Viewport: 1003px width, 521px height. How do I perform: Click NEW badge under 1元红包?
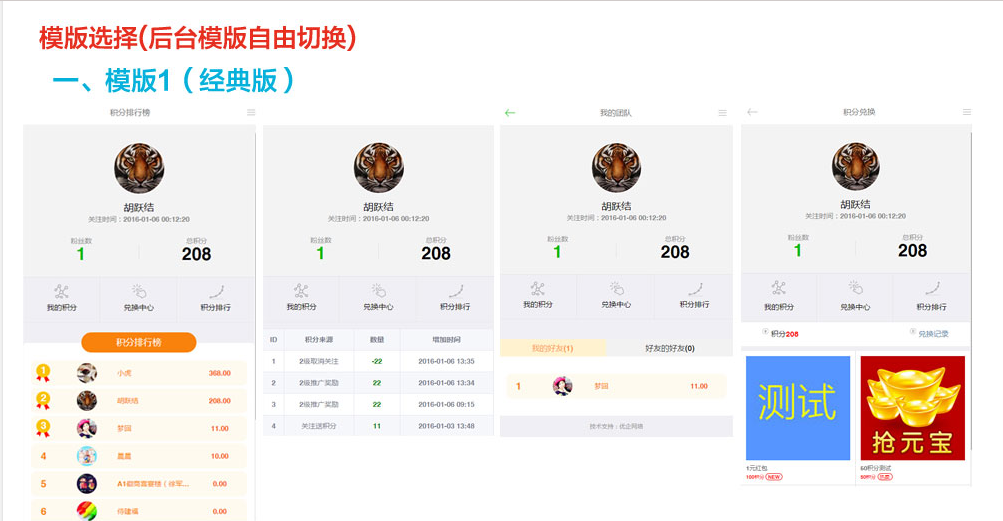point(774,477)
